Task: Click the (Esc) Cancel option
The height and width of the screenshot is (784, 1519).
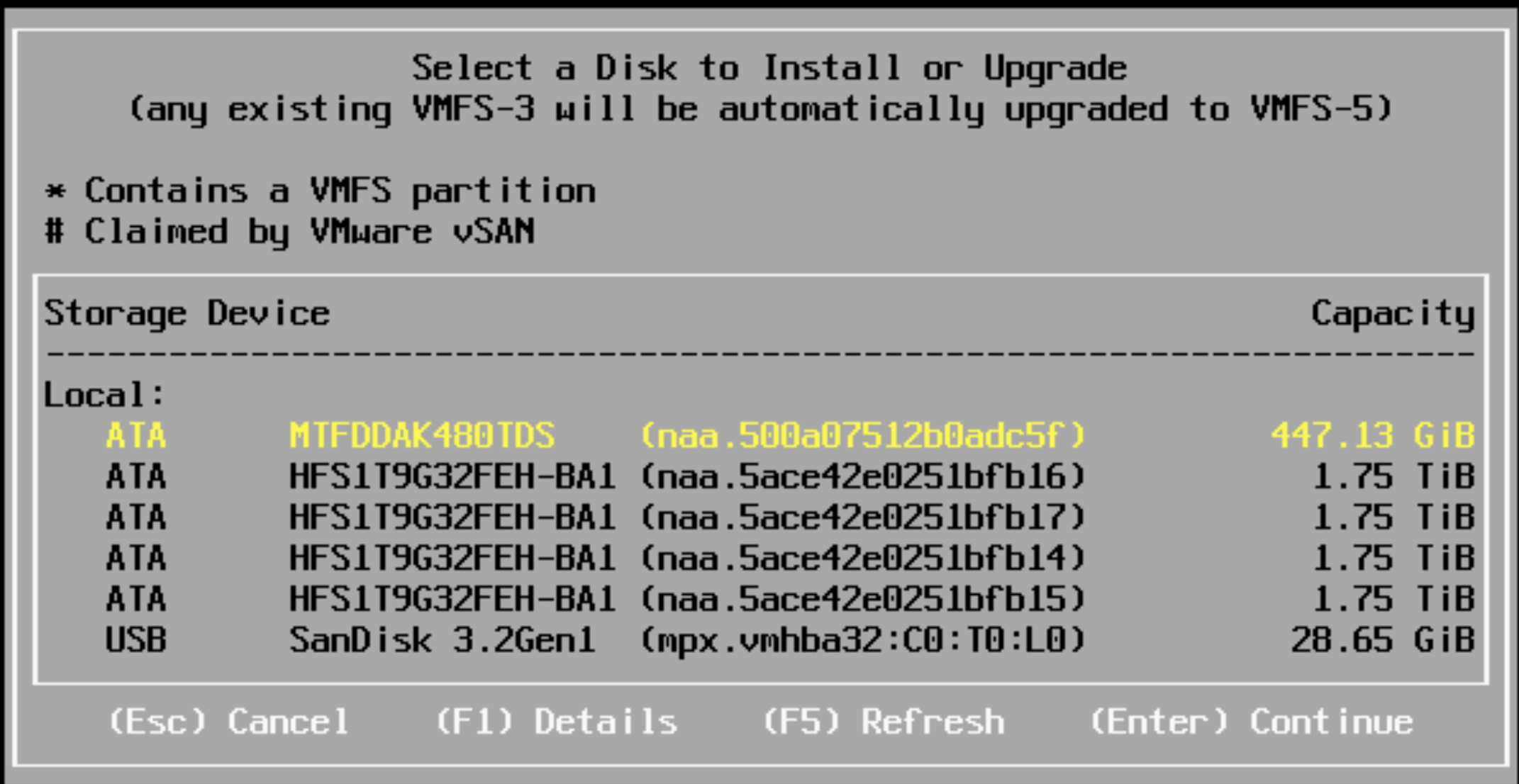Action: click(x=228, y=722)
